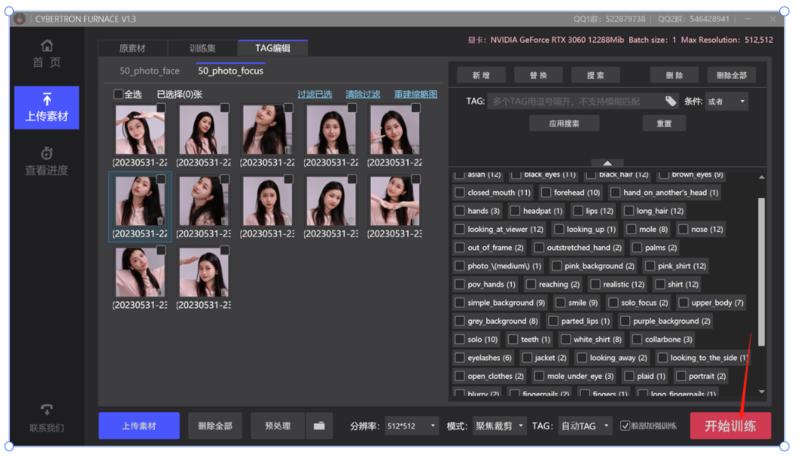Image resolution: width=800 pixels, height=457 pixels.
Task: Uncheck the 脸部加强训练 checkbox
Action: (x=625, y=426)
